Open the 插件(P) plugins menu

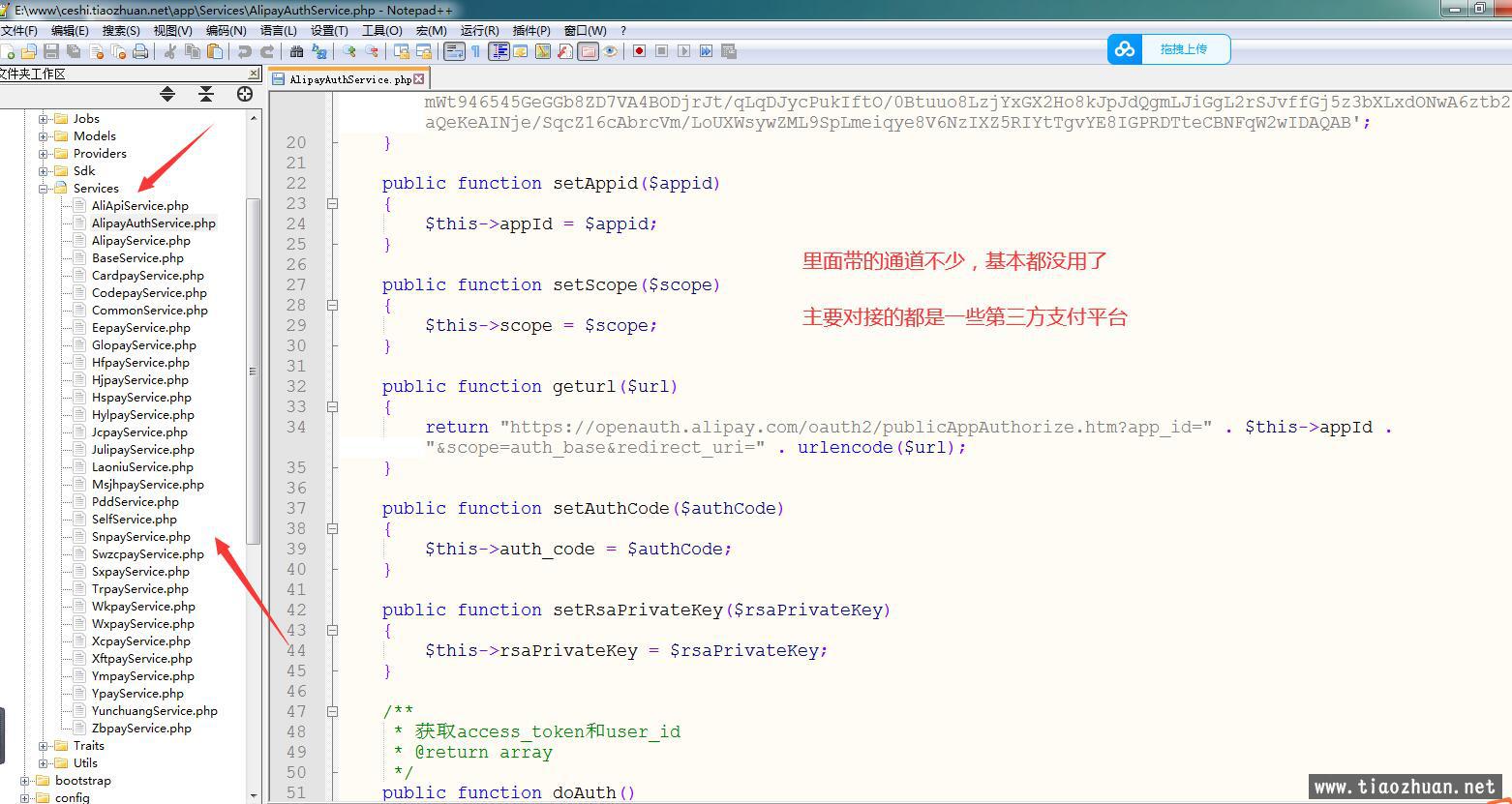pos(531,31)
